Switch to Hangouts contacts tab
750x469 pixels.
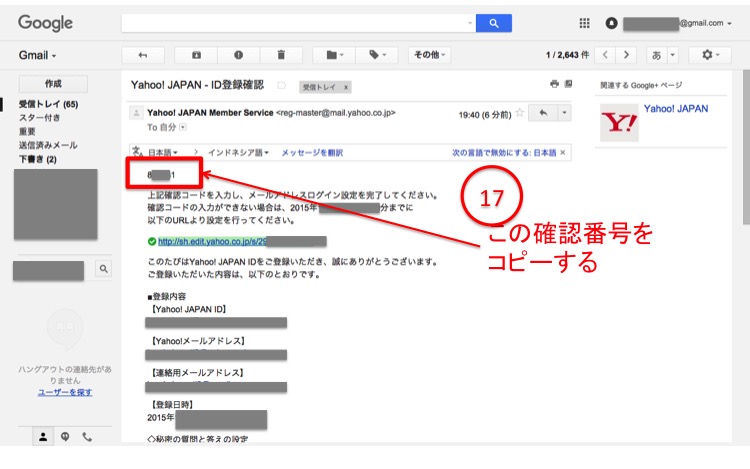point(43,436)
